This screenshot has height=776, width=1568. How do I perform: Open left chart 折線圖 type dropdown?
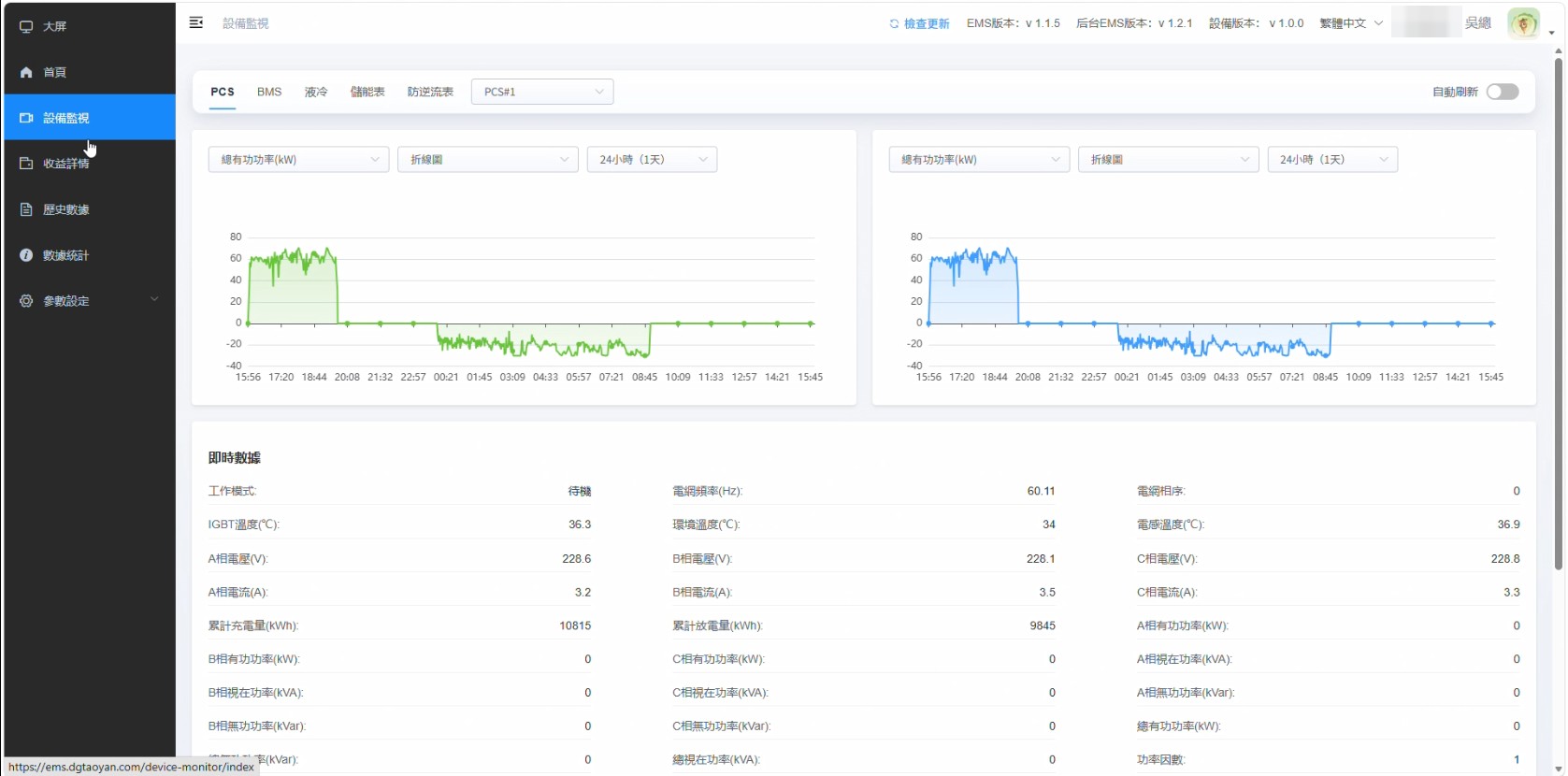[x=488, y=160]
